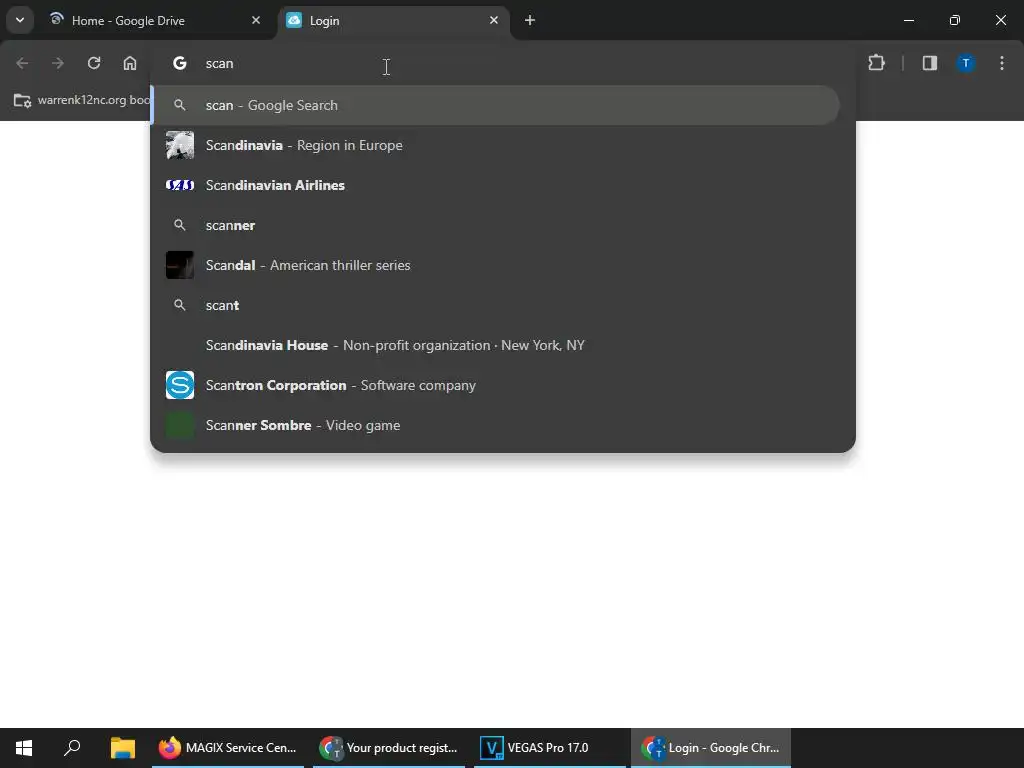
Task: Go forward with the forward arrow
Action: pyautogui.click(x=58, y=63)
